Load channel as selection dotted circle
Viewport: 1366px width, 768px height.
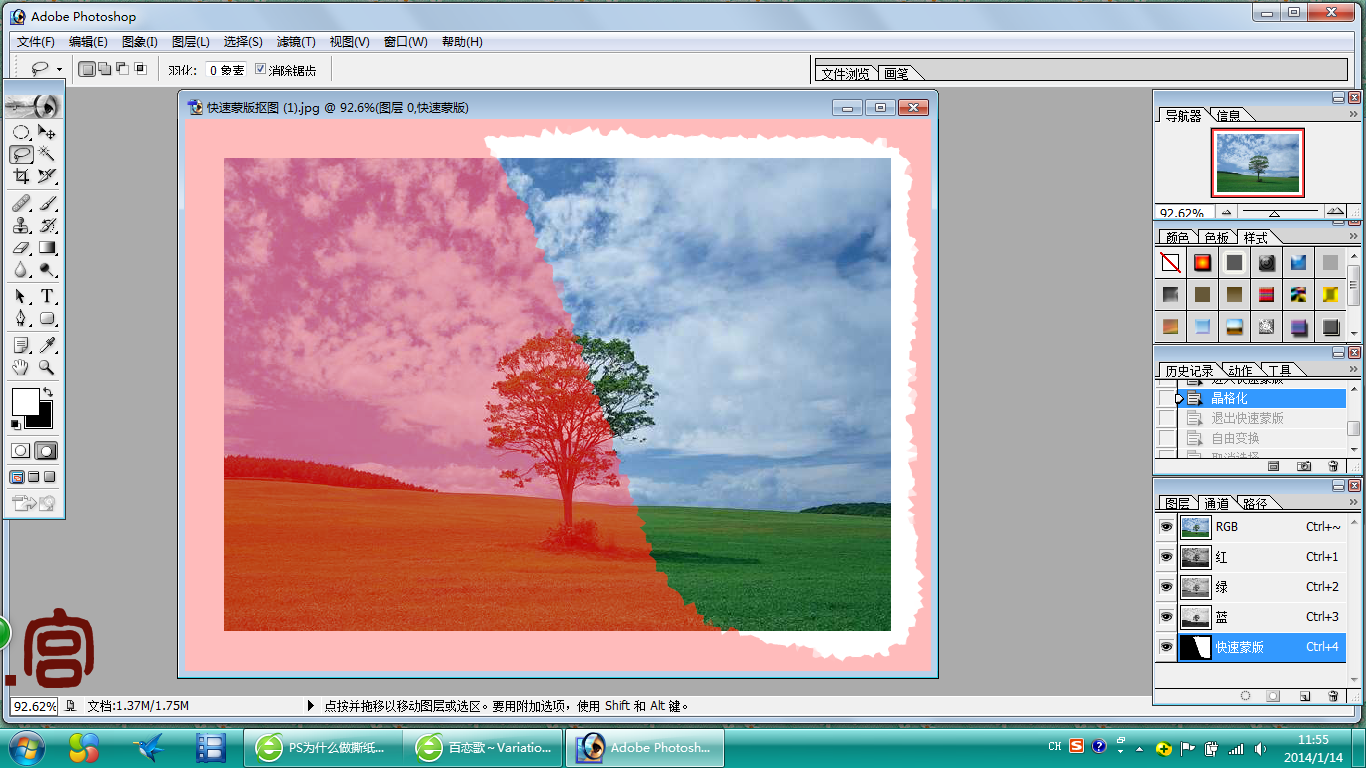tap(1245, 695)
